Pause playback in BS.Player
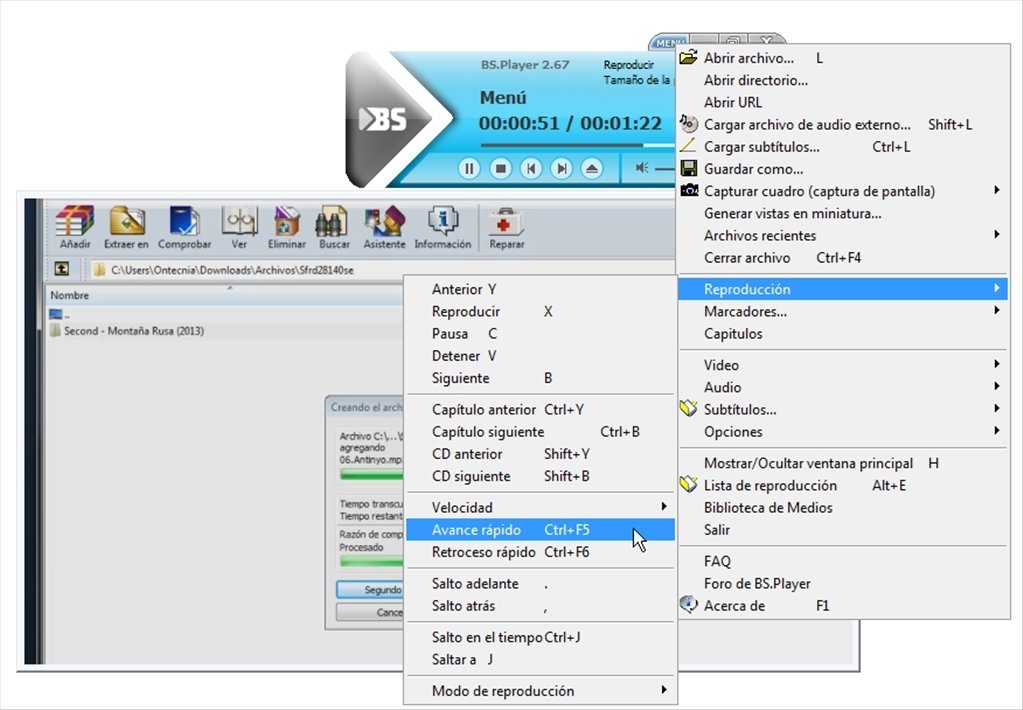This screenshot has height=710, width=1023. tap(468, 168)
